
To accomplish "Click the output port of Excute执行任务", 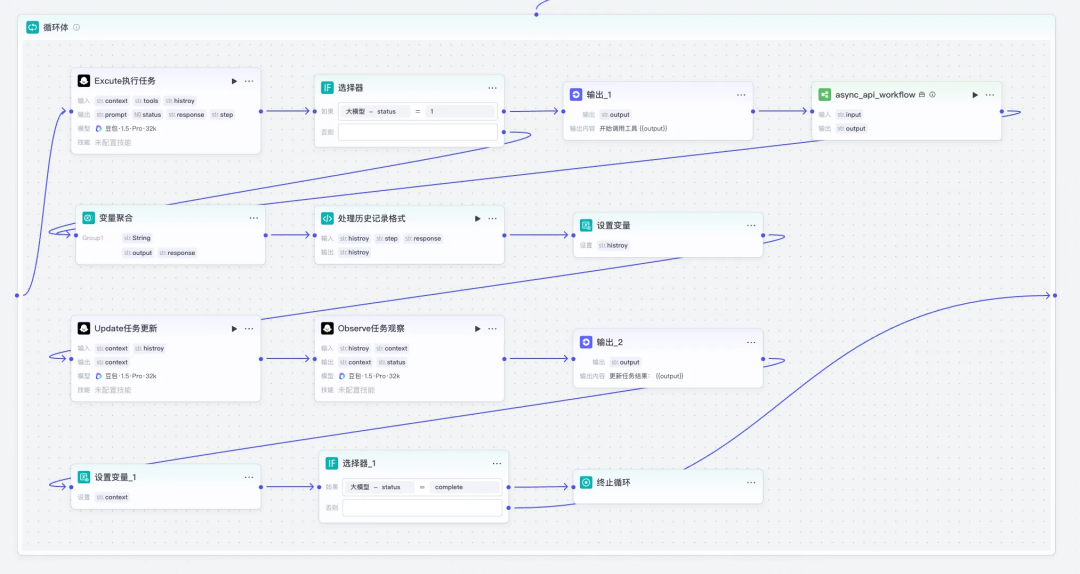I will [261, 111].
